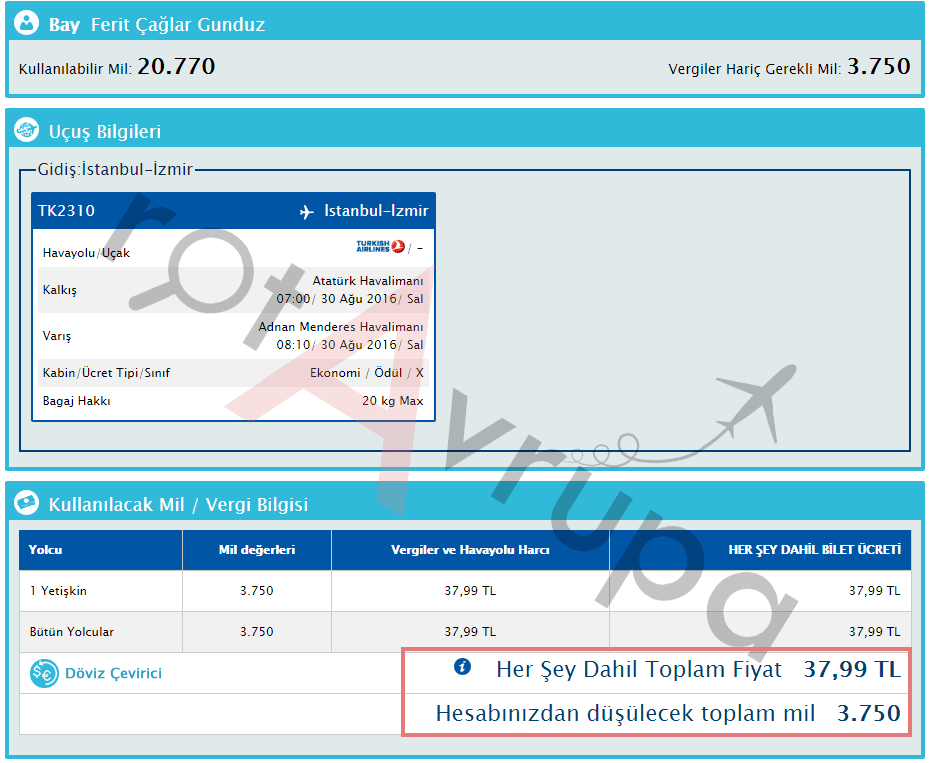Click the Uçuş Bilgileri globe icon
Screen dimensions: 929x763
27,131
